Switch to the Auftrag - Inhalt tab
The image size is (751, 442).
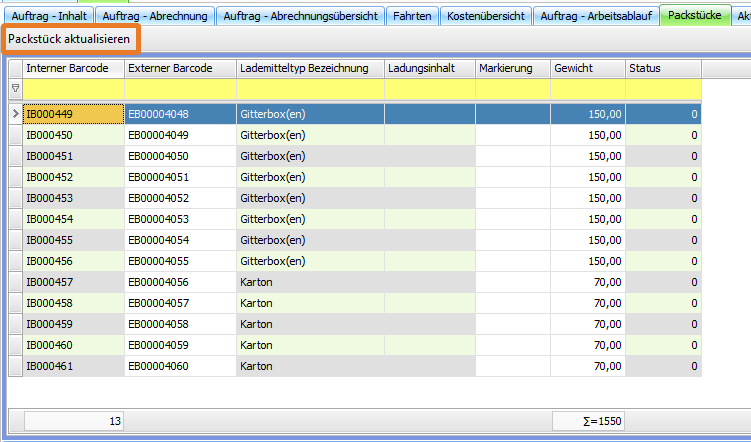click(x=49, y=16)
